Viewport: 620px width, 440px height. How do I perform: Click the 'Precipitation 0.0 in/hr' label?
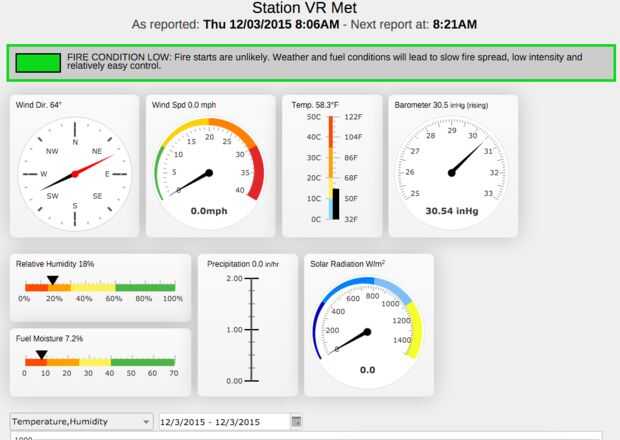point(243,264)
